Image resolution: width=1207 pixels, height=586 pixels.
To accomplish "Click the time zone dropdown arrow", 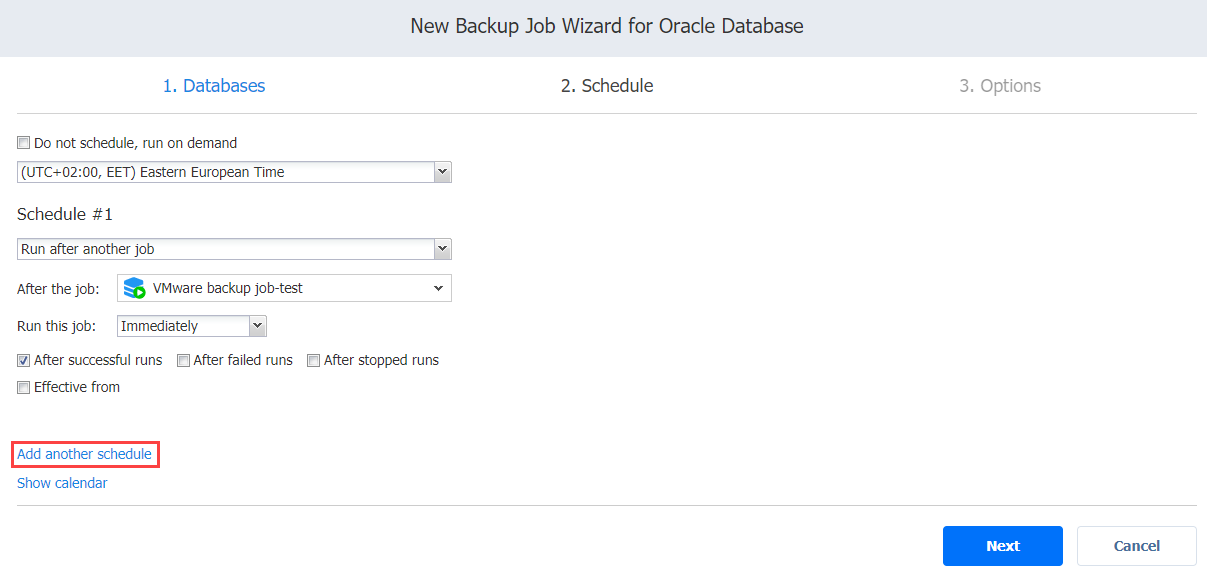I will [442, 172].
